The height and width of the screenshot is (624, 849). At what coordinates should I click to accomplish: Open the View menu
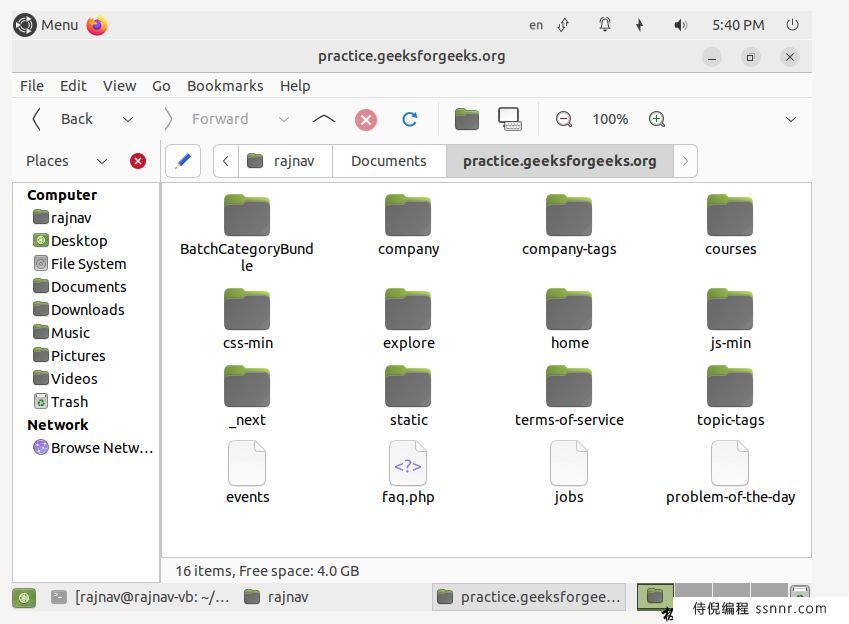[x=120, y=86]
